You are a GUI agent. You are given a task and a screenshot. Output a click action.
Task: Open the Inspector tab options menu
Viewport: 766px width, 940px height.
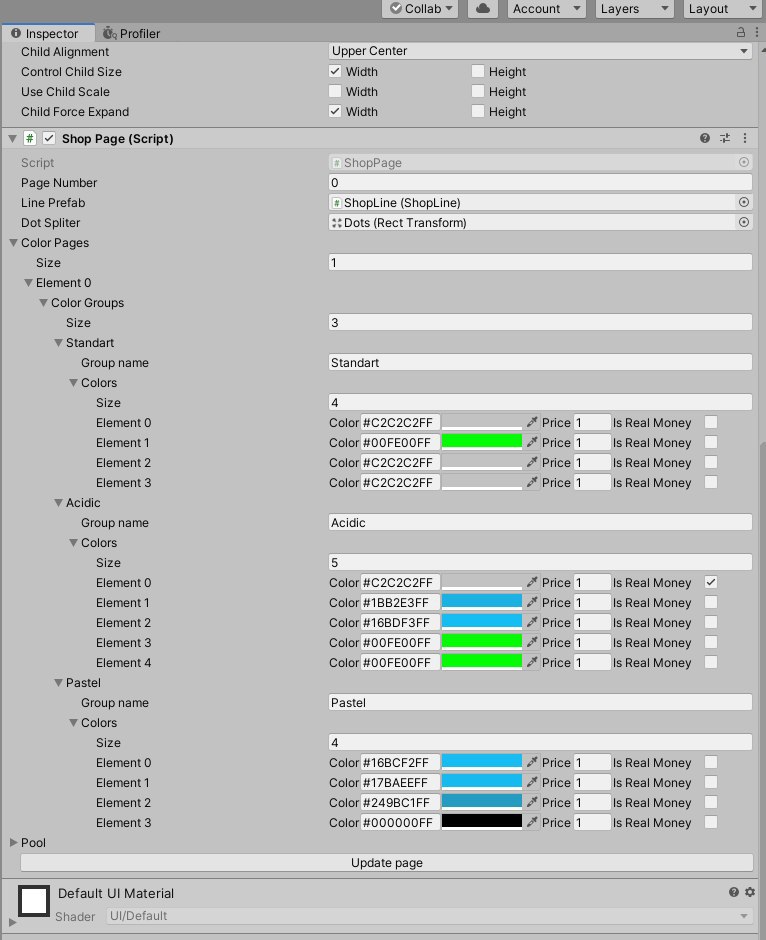757,32
